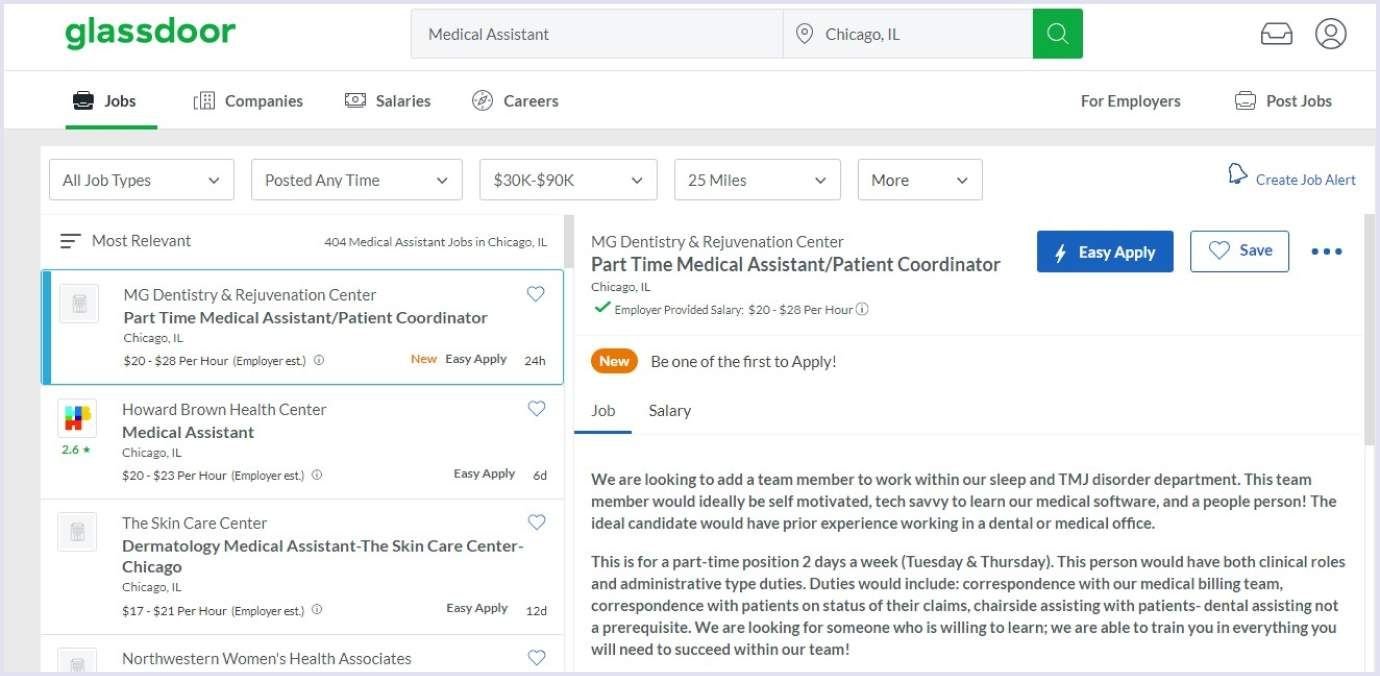Click info icon beside $17 - $21 estimate
Screen dimensions: 1380x676
point(317,610)
